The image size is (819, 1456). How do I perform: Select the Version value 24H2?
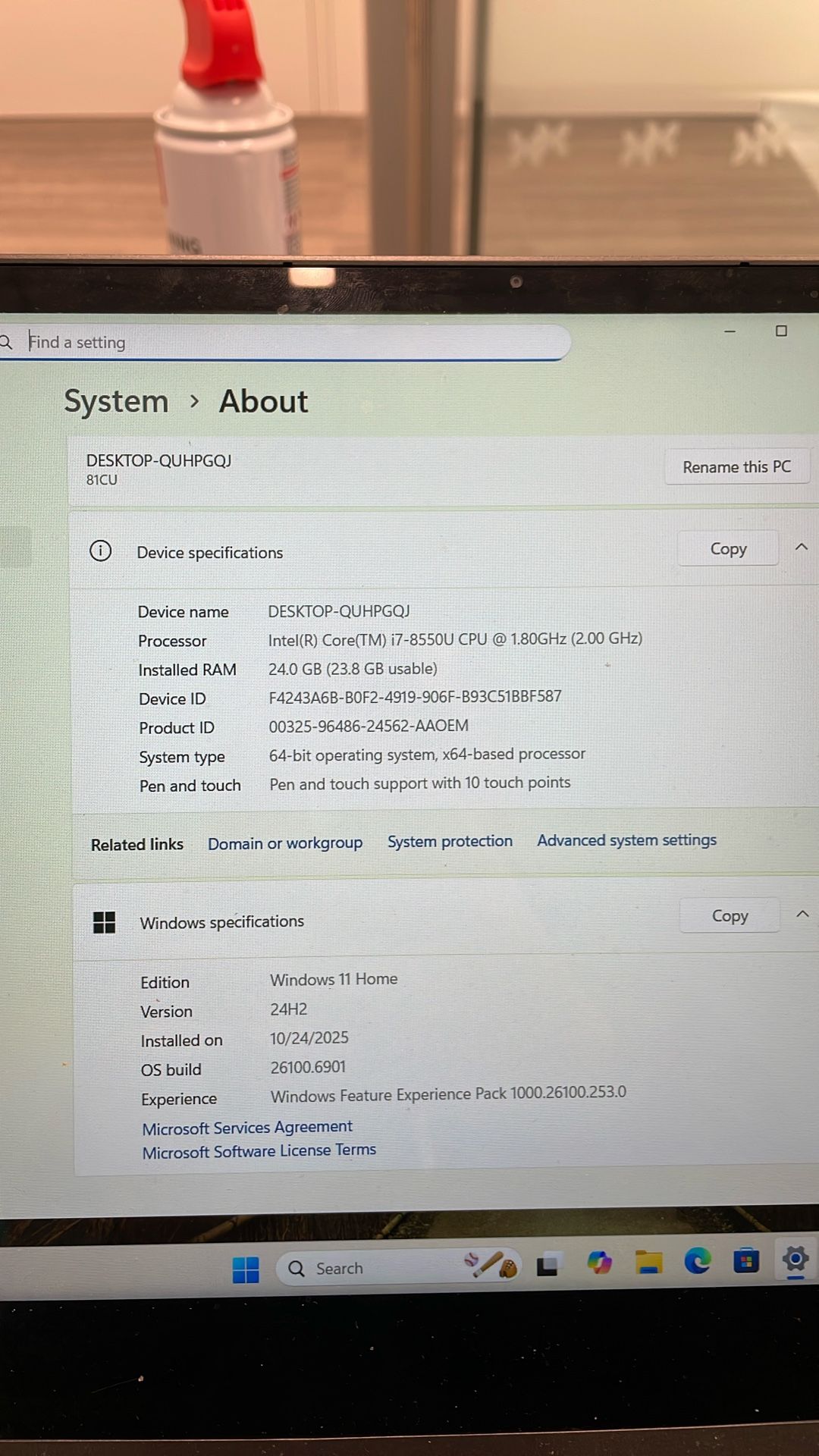[x=289, y=1009]
